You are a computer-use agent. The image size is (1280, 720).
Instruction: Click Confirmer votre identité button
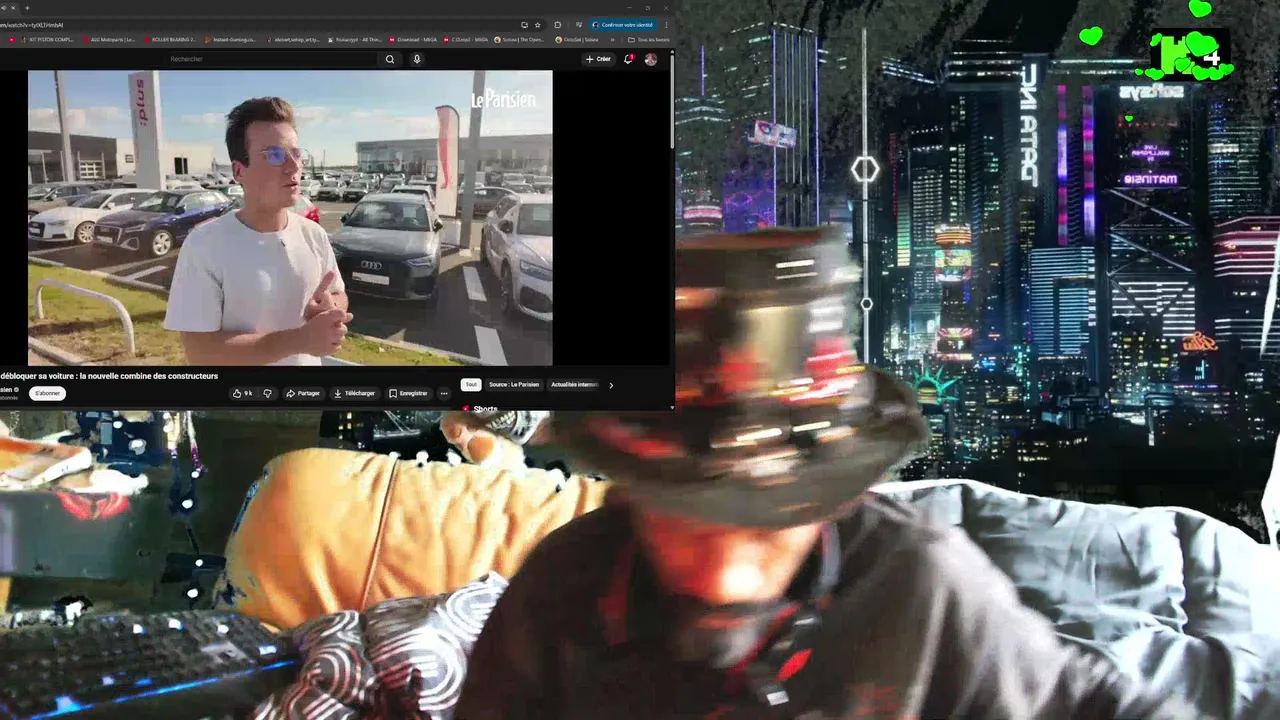tap(622, 25)
